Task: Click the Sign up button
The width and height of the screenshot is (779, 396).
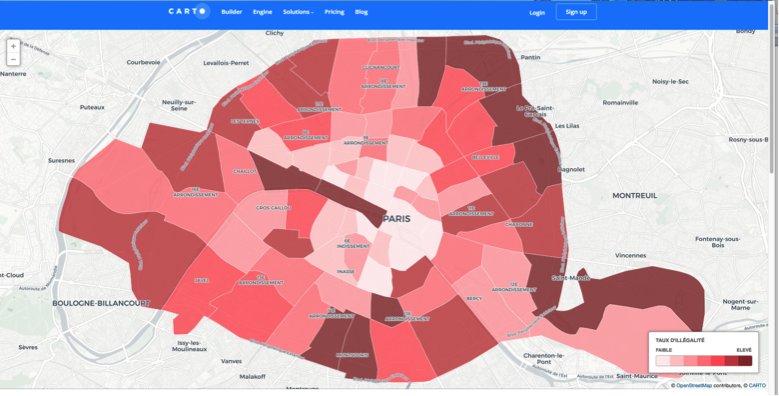Action: click(576, 12)
